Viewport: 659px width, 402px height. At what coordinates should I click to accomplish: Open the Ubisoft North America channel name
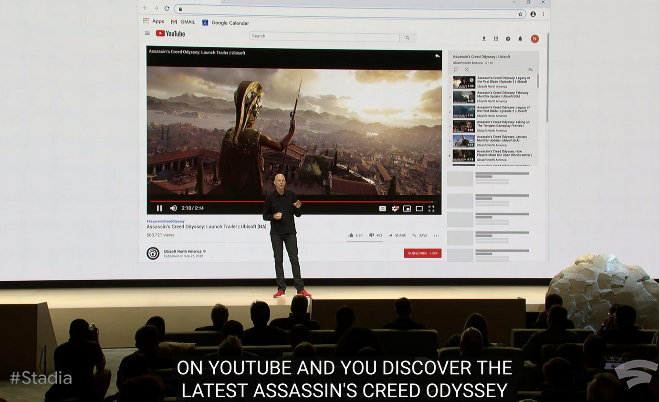[x=184, y=251]
